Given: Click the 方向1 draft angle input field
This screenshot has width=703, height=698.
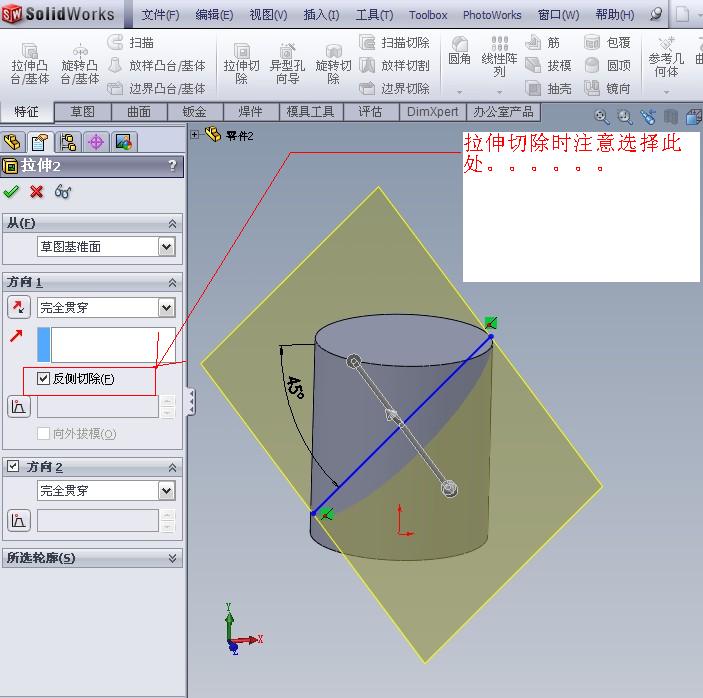Looking at the screenshot, I should [98, 407].
